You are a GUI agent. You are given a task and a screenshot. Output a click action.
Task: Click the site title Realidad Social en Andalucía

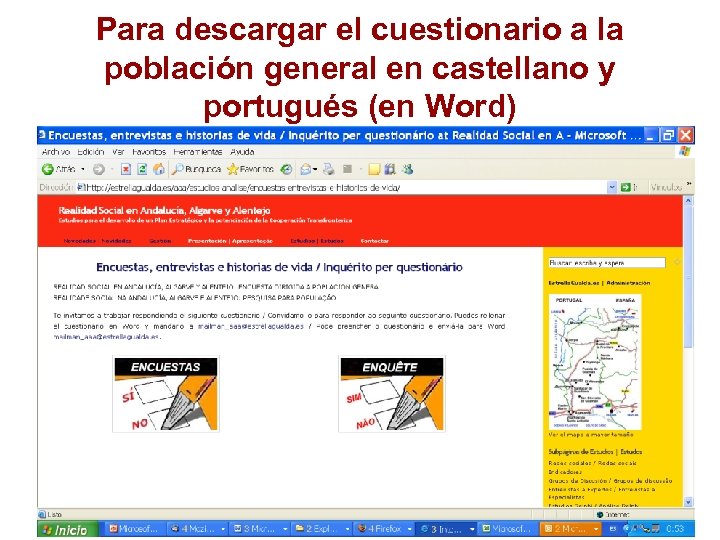pos(164,211)
